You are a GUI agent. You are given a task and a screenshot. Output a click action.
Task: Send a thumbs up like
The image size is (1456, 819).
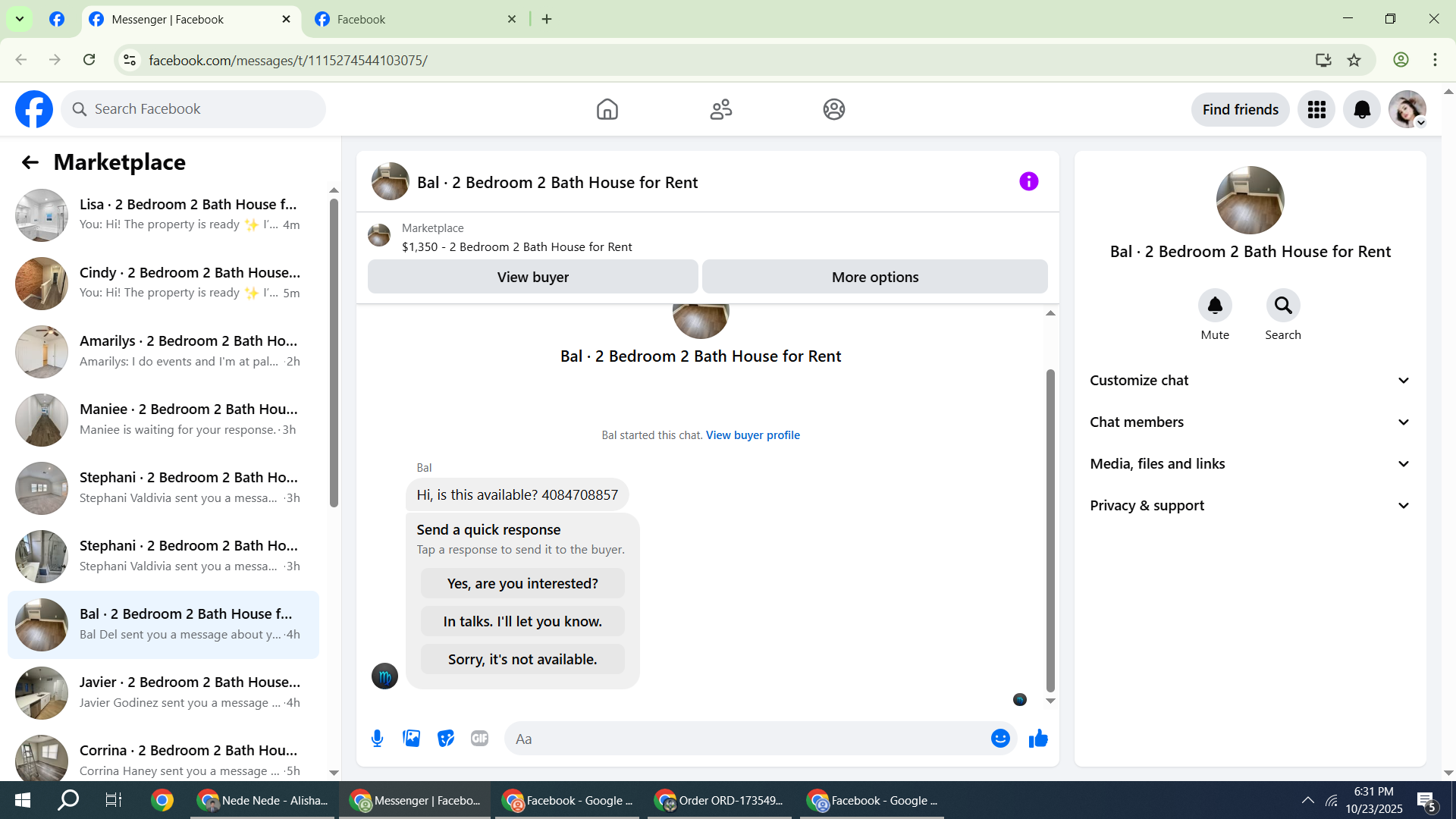[x=1038, y=739]
